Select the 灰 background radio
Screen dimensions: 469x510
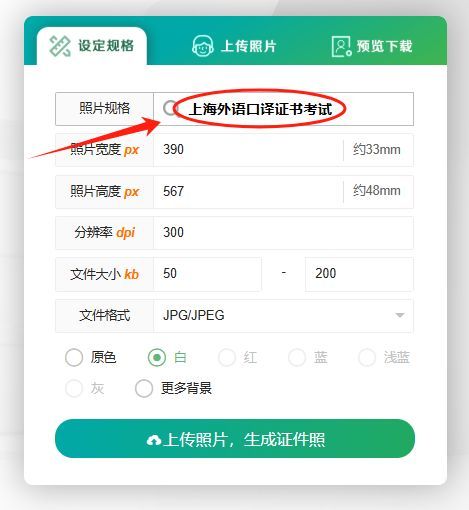tap(74, 388)
